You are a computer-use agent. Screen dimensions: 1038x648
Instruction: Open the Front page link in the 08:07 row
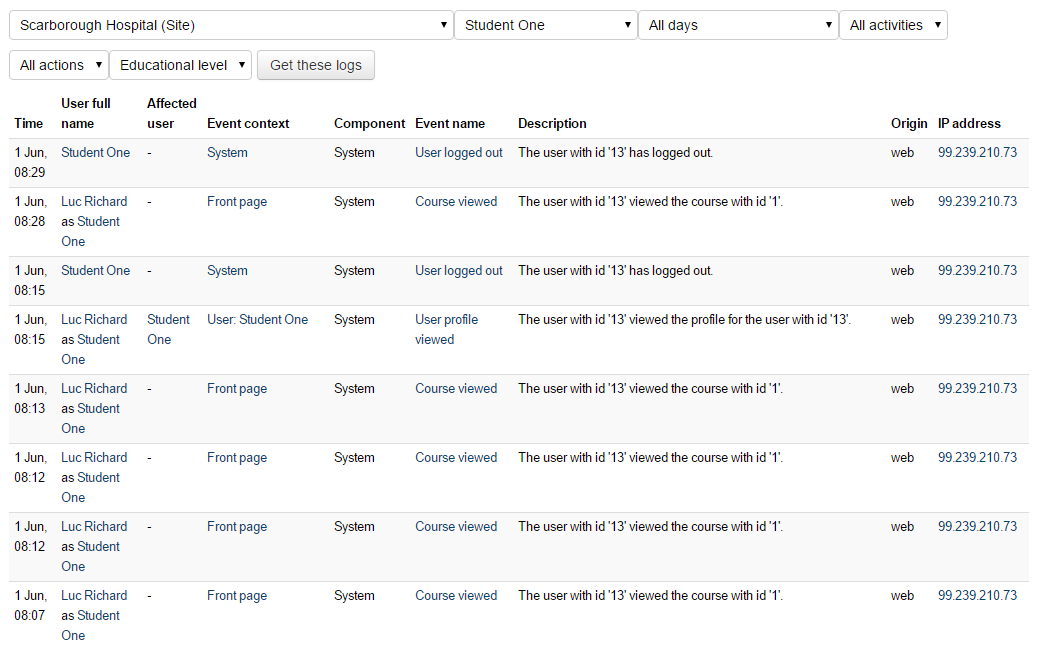click(x=237, y=596)
